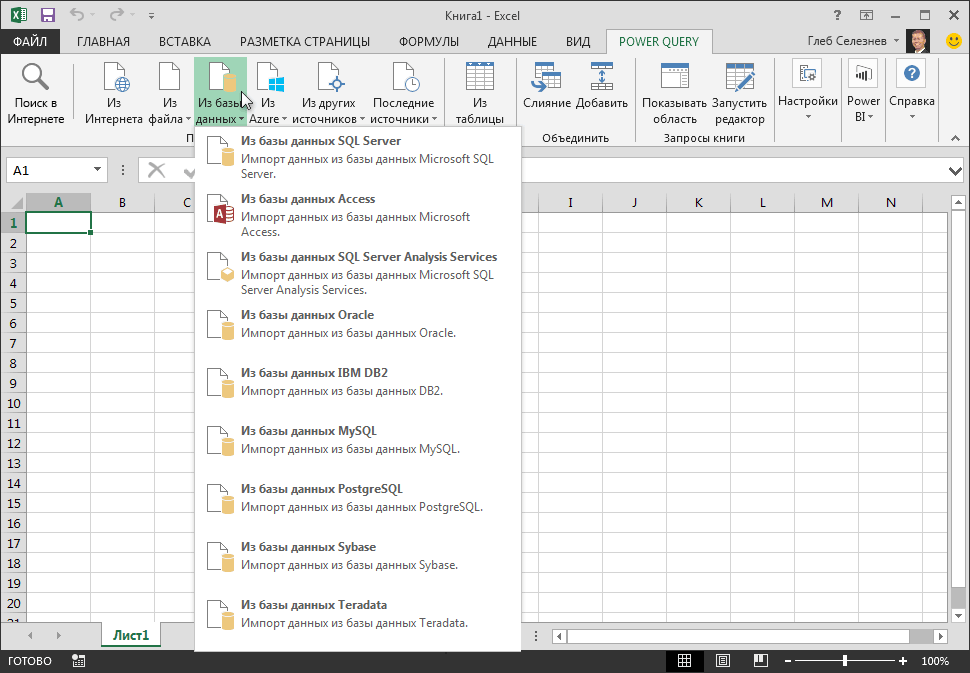Select column header K
Image resolution: width=970 pixels, height=673 pixels.
(x=698, y=202)
